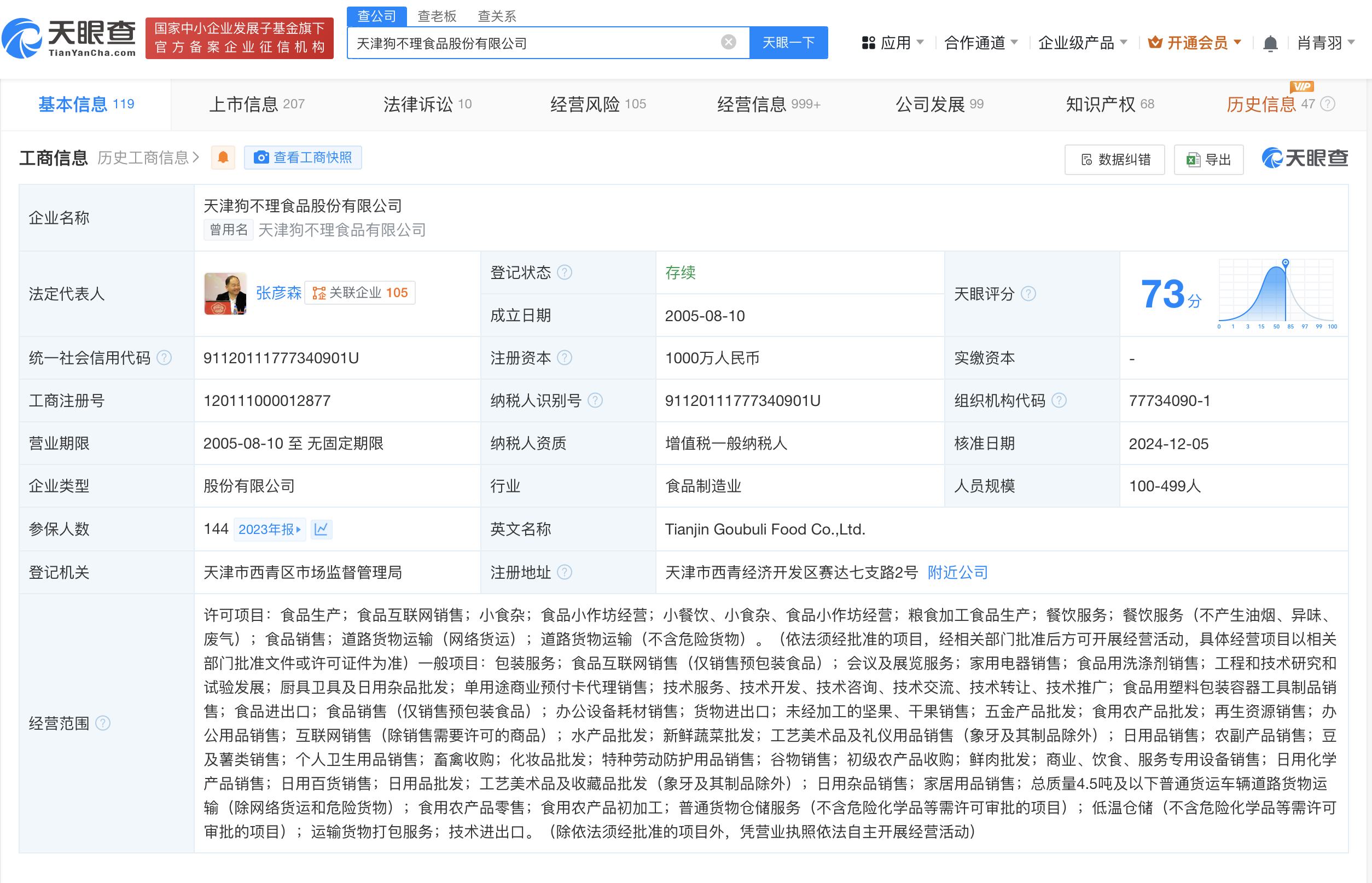The height and width of the screenshot is (883, 1372).
Task: Open the insured-count trend chart icon
Action: (321, 528)
